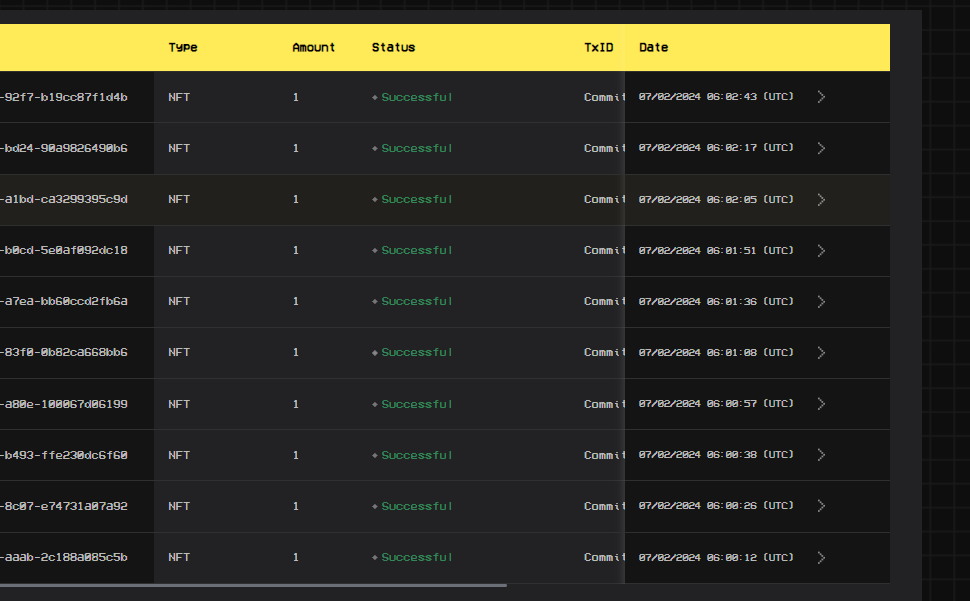Select ID ending -8c07-e74731a07a92

(64, 506)
